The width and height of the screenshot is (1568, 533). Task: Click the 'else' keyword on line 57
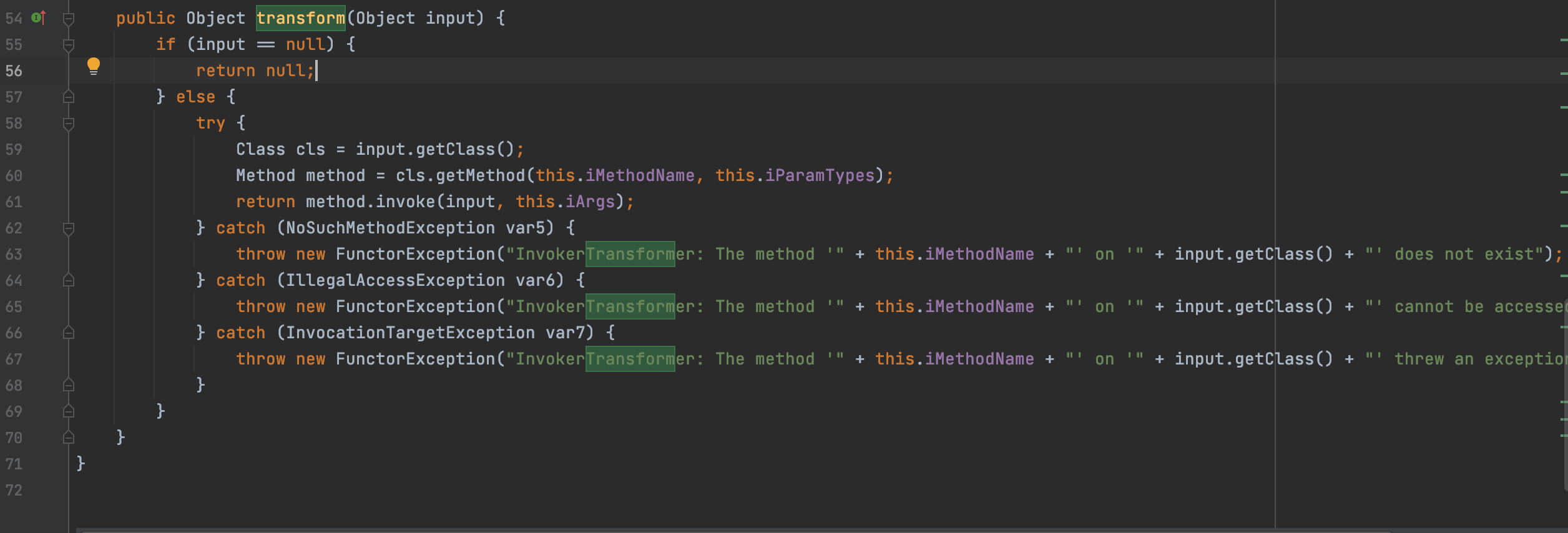[195, 97]
